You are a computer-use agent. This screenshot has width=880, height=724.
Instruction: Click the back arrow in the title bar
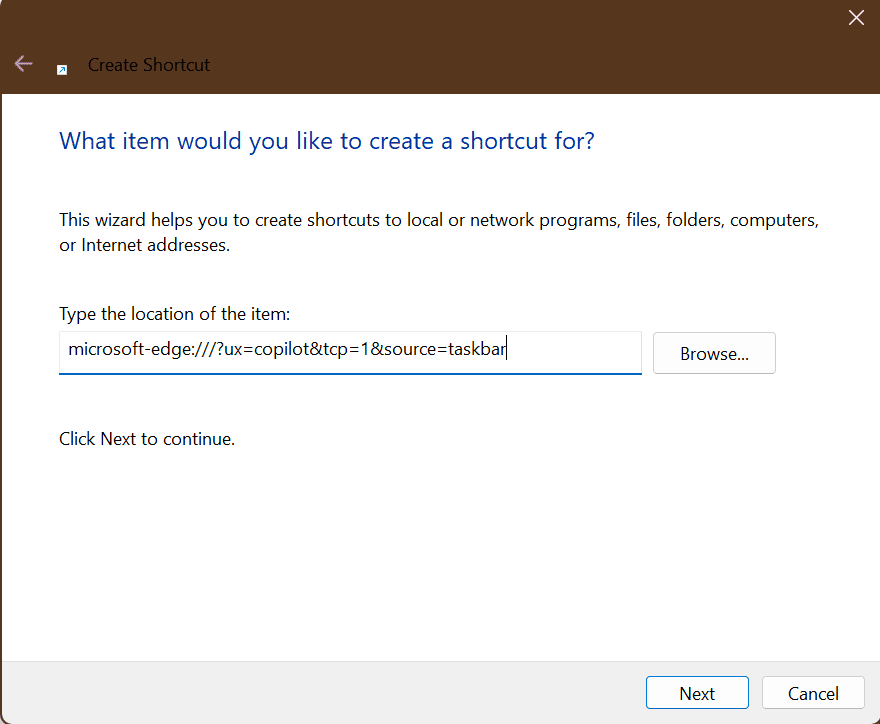click(x=24, y=64)
